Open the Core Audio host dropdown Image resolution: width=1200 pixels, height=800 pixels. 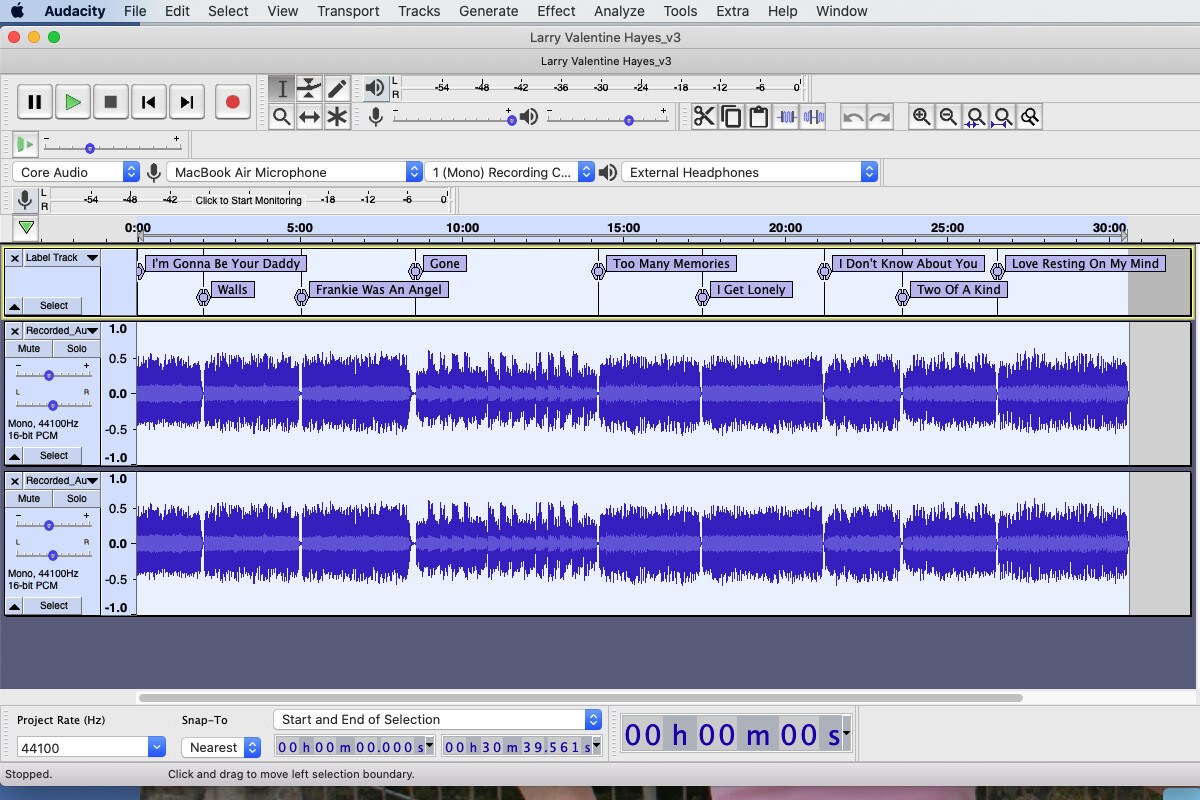(76, 172)
